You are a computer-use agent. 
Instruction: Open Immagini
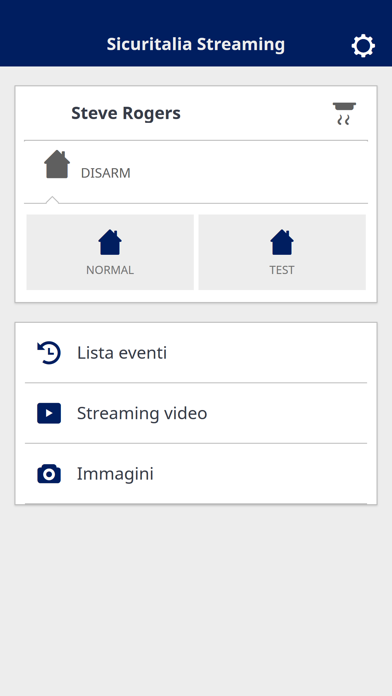pos(196,474)
